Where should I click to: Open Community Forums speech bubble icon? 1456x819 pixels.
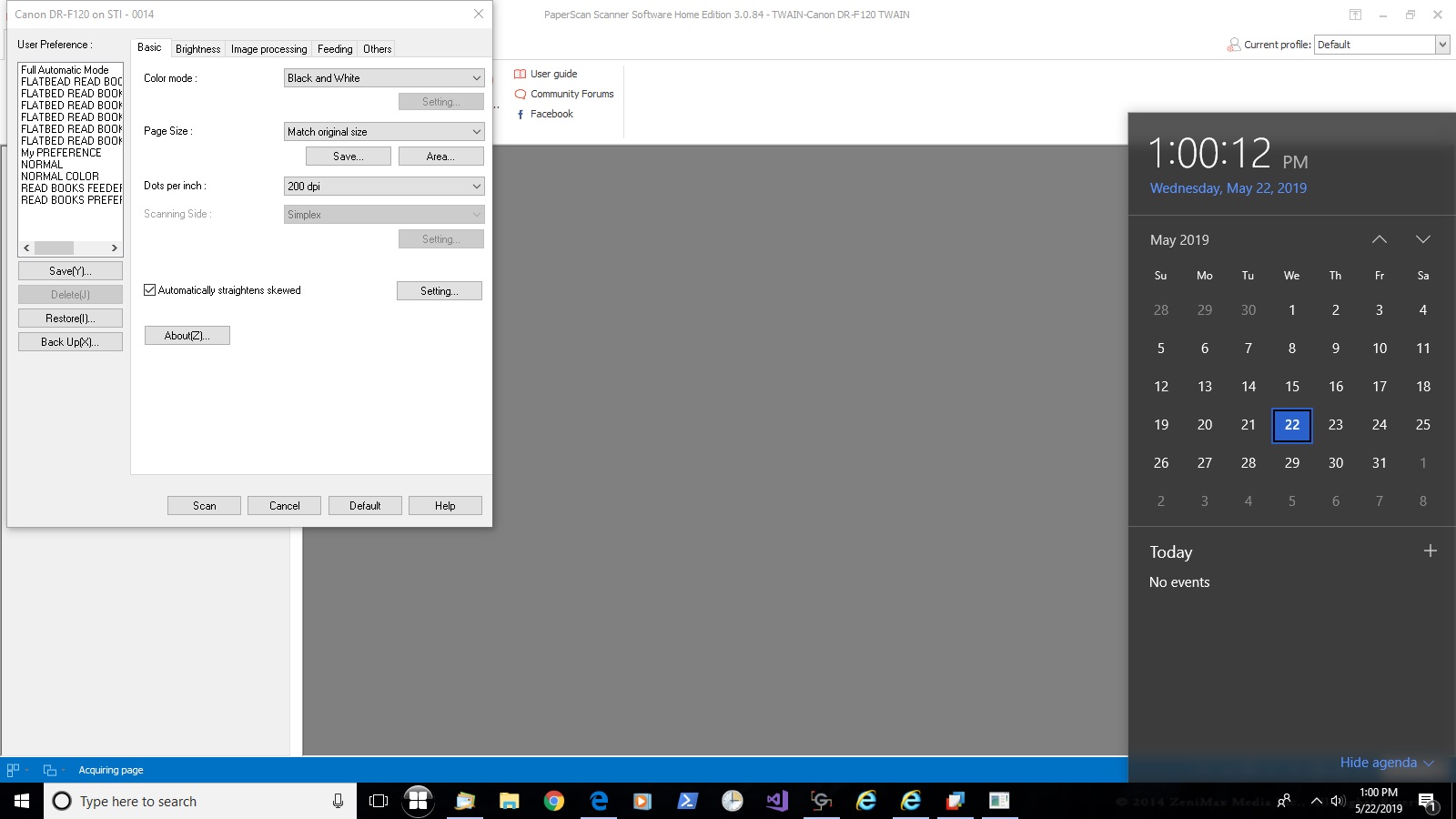coord(520,94)
